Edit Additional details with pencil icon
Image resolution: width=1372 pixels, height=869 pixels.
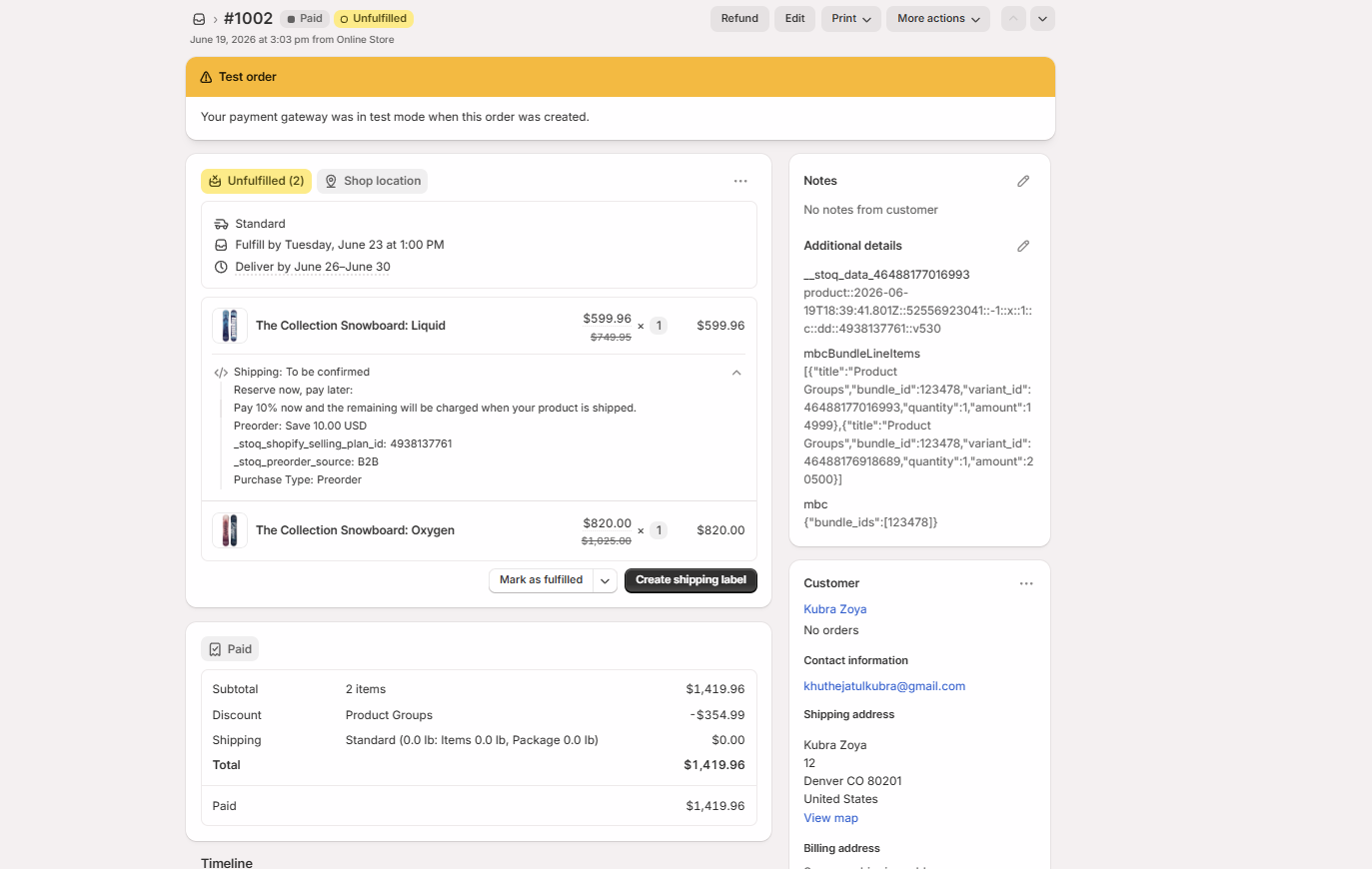tap(1023, 246)
